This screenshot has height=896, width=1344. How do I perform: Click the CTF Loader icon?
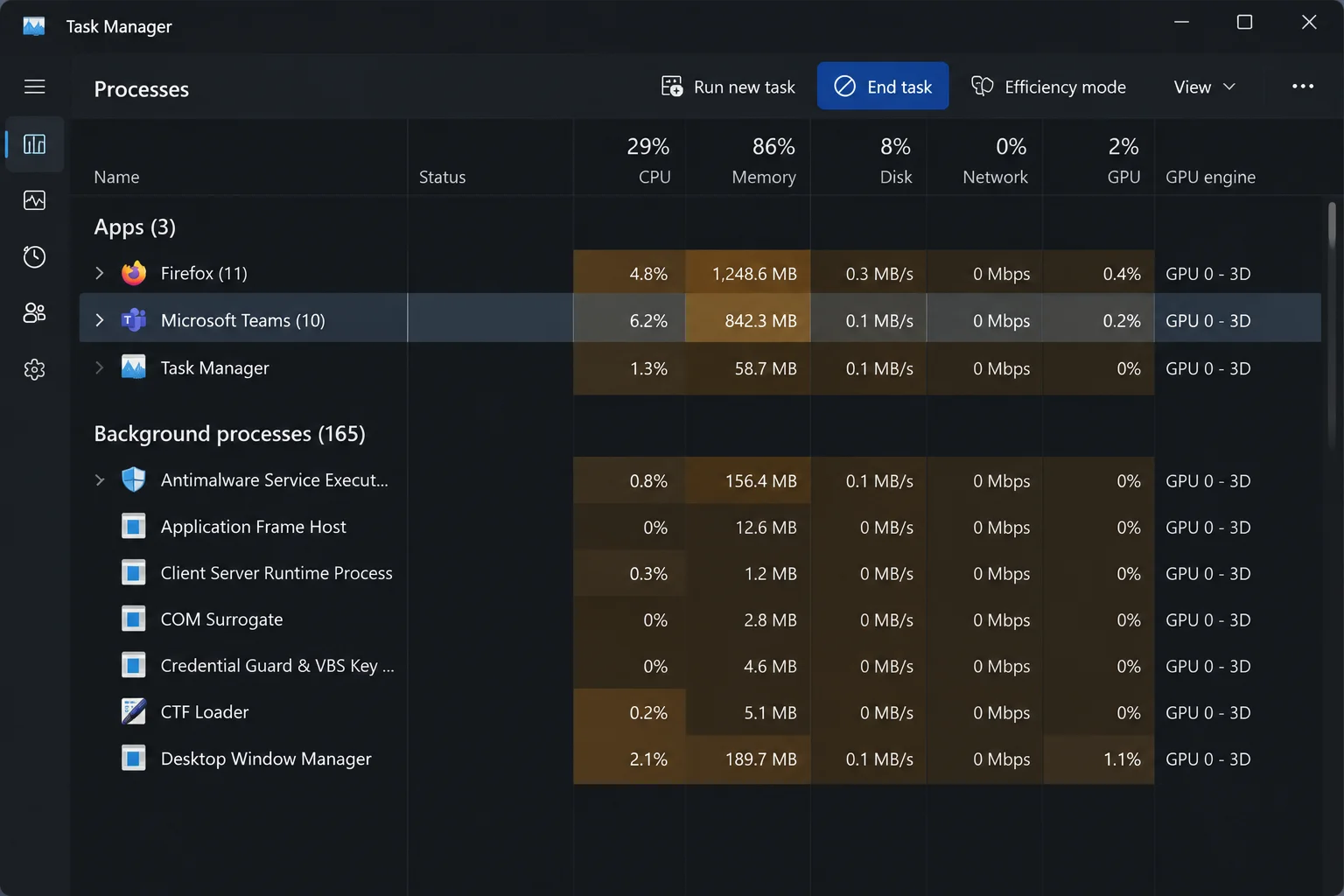pos(134,711)
